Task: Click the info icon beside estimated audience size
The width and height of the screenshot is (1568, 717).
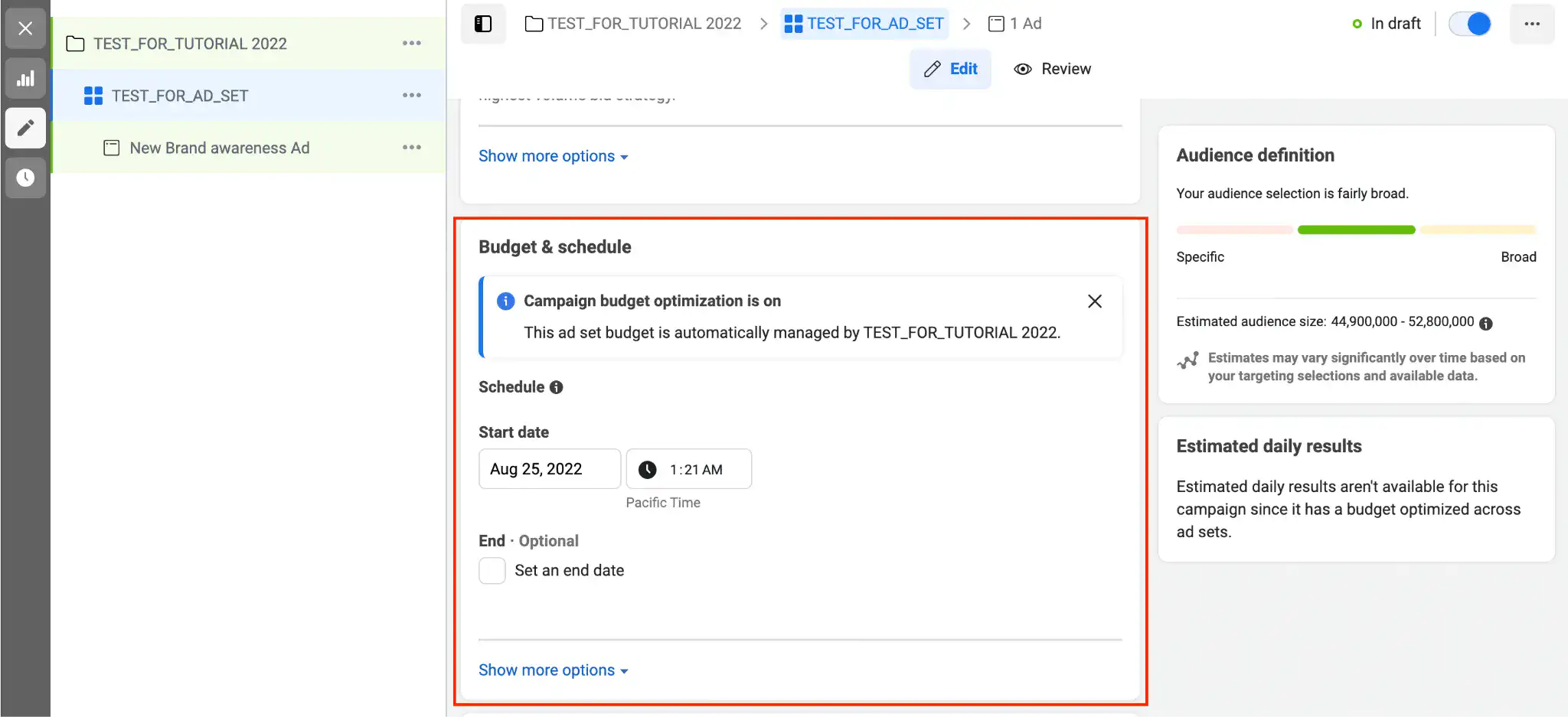Action: click(x=1486, y=323)
